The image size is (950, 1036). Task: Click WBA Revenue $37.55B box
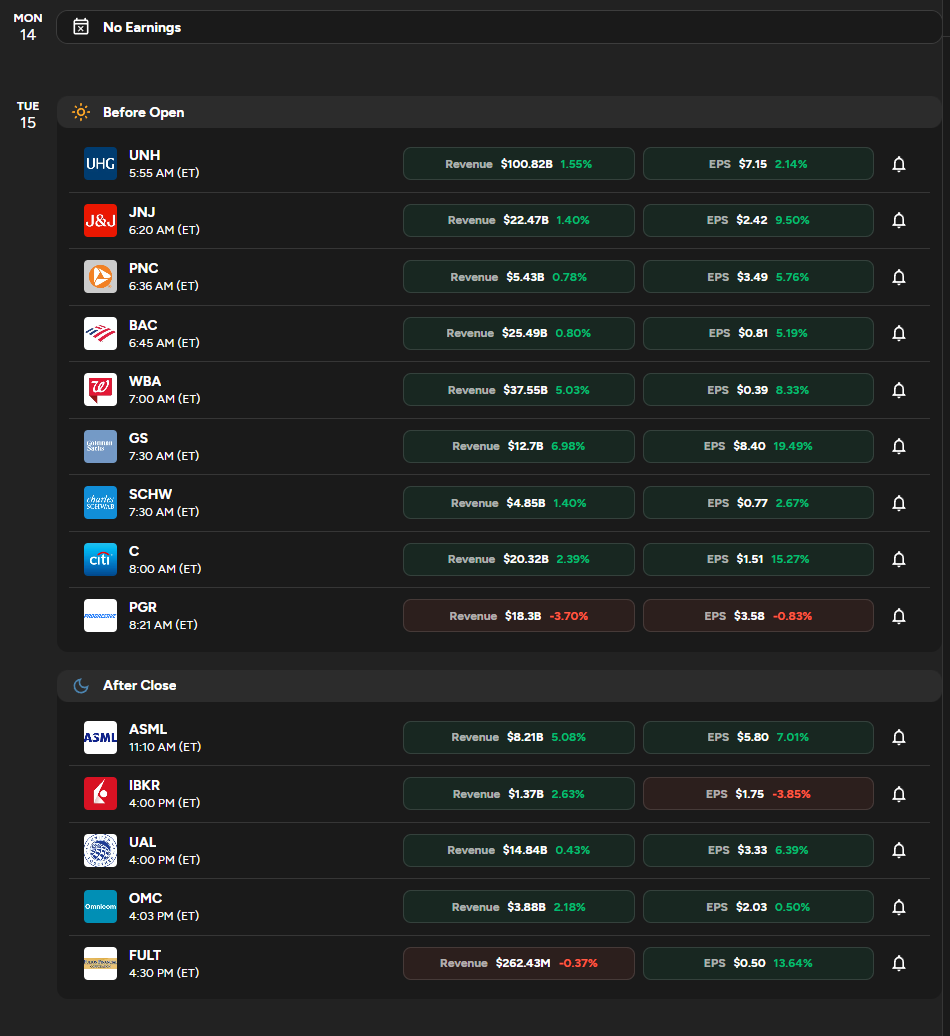[519, 390]
